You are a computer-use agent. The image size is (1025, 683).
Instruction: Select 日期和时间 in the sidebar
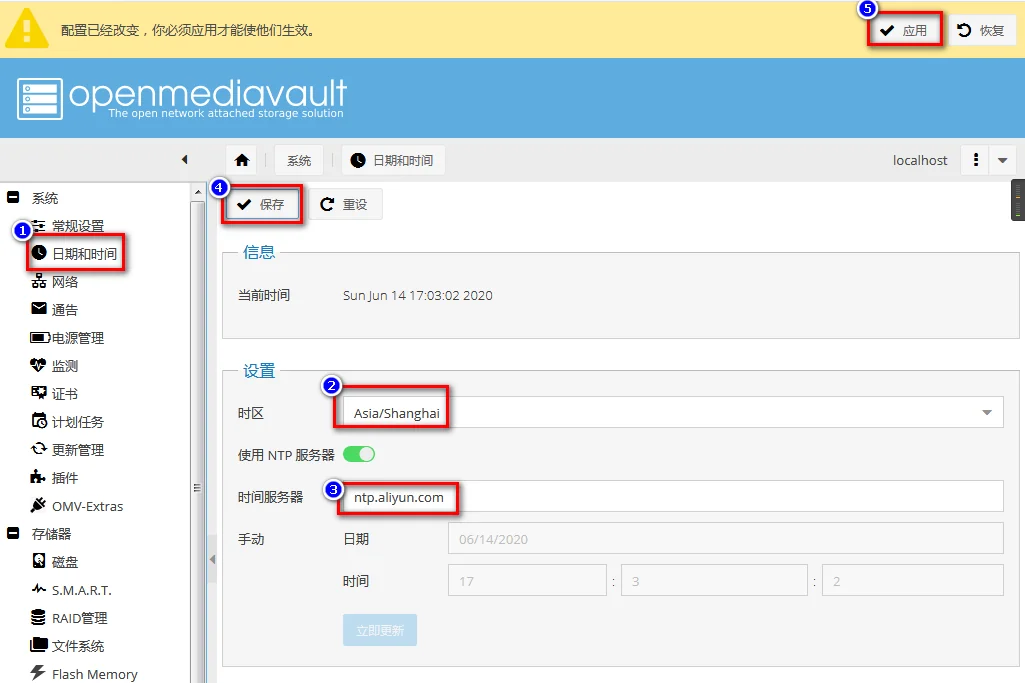pos(75,254)
